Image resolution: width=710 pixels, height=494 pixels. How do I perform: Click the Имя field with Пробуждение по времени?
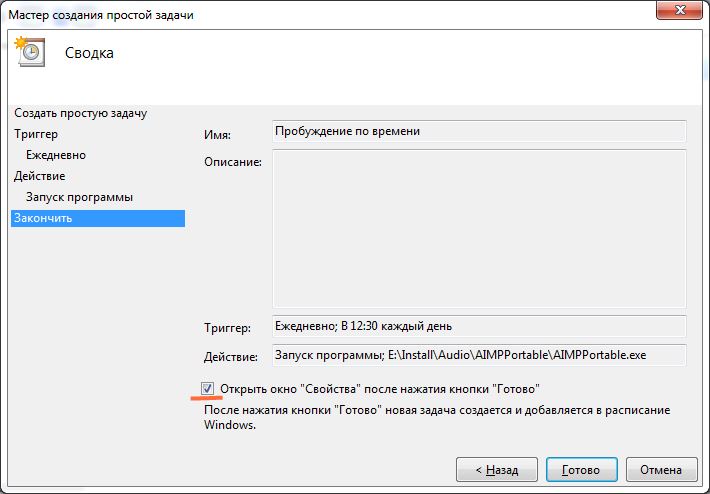pyautogui.click(x=479, y=131)
